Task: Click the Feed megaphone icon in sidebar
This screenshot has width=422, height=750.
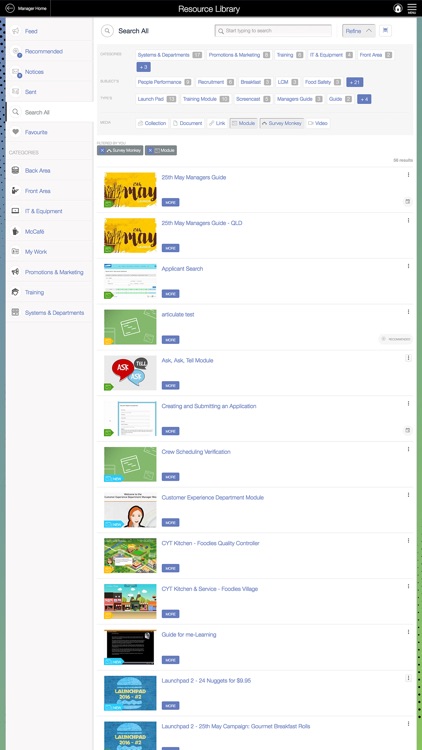Action: [16, 31]
